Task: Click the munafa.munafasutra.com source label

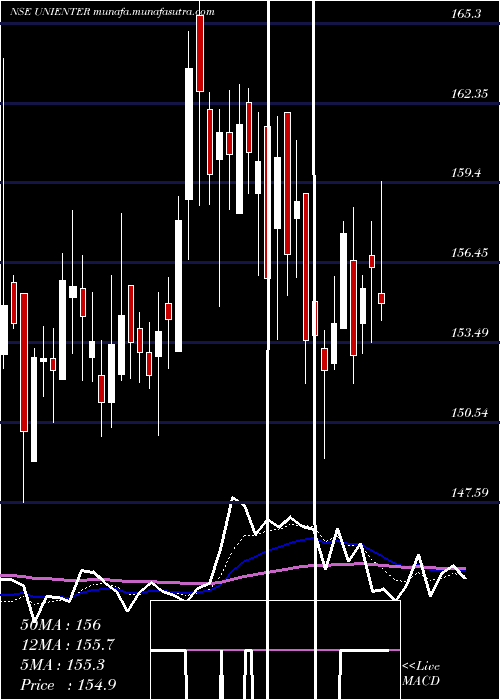Action: coord(155,12)
